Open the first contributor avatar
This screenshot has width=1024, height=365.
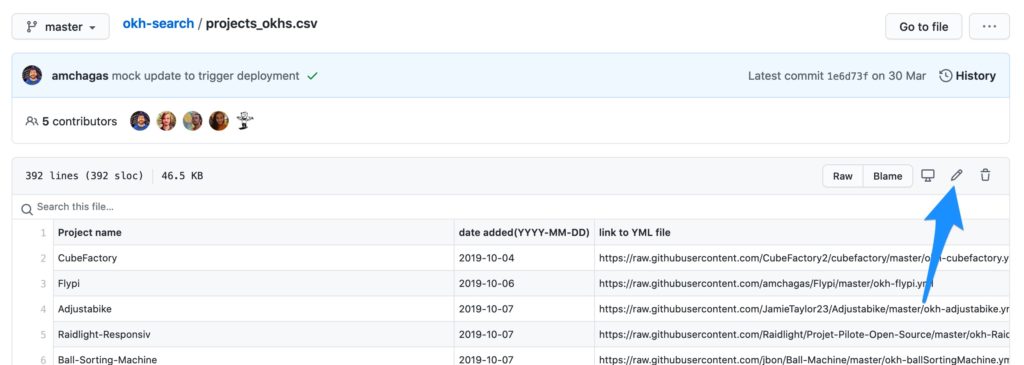click(x=140, y=121)
